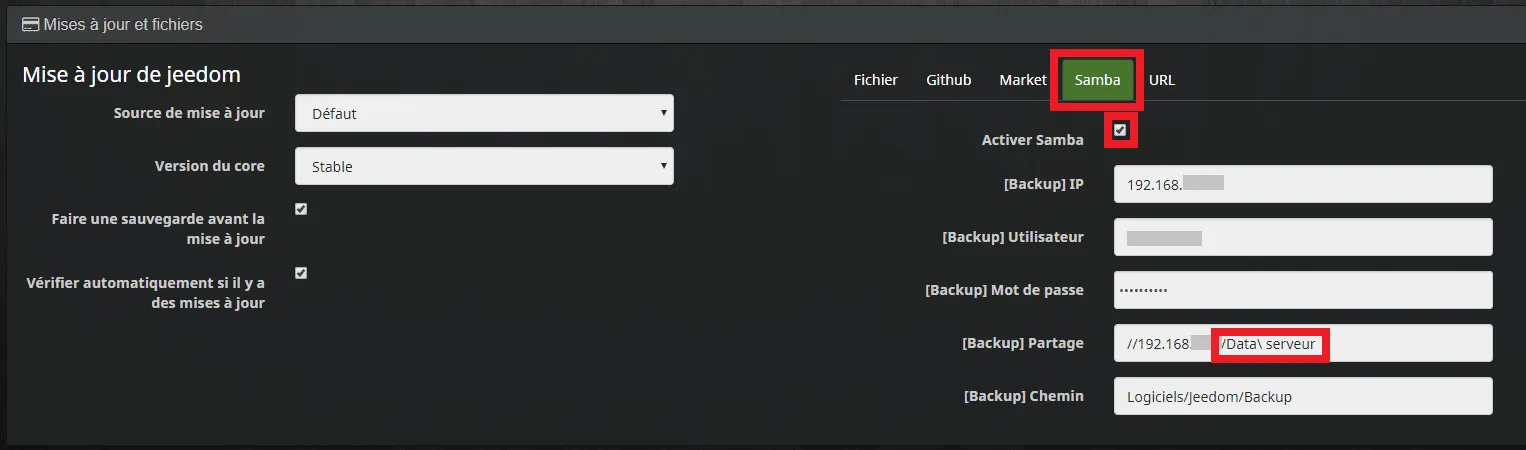Toggle the Activer Samba checkbox

click(1120, 130)
